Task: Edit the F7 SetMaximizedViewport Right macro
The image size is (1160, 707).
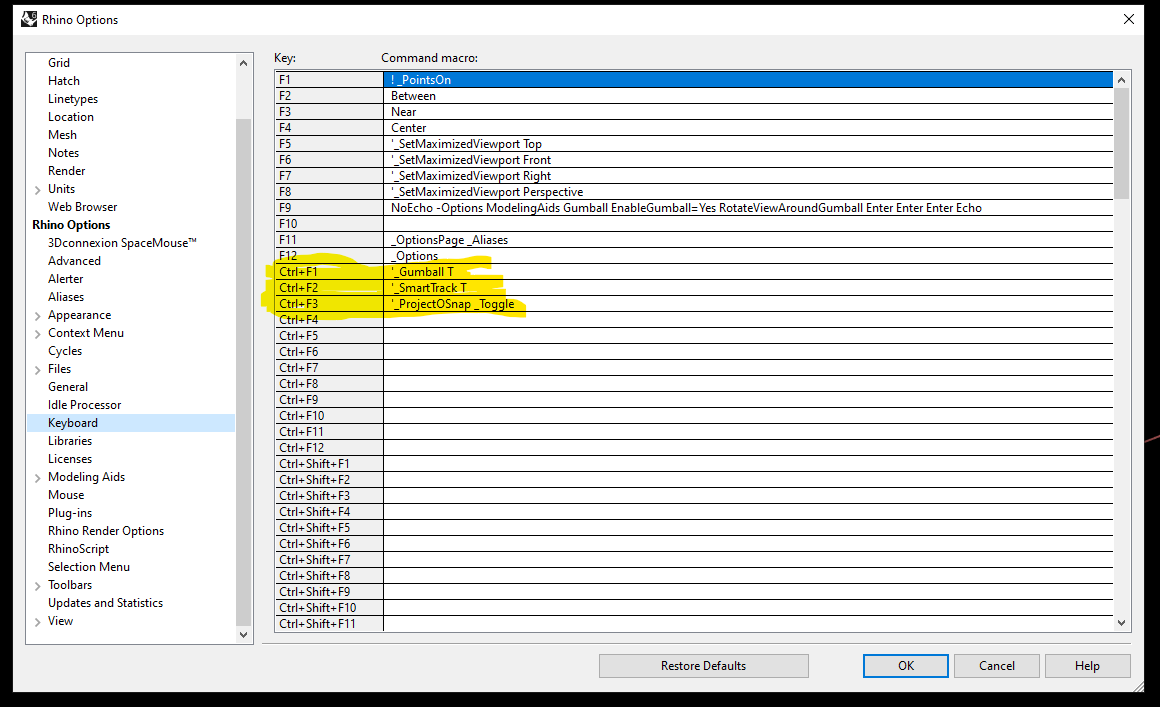Action: [x=748, y=176]
